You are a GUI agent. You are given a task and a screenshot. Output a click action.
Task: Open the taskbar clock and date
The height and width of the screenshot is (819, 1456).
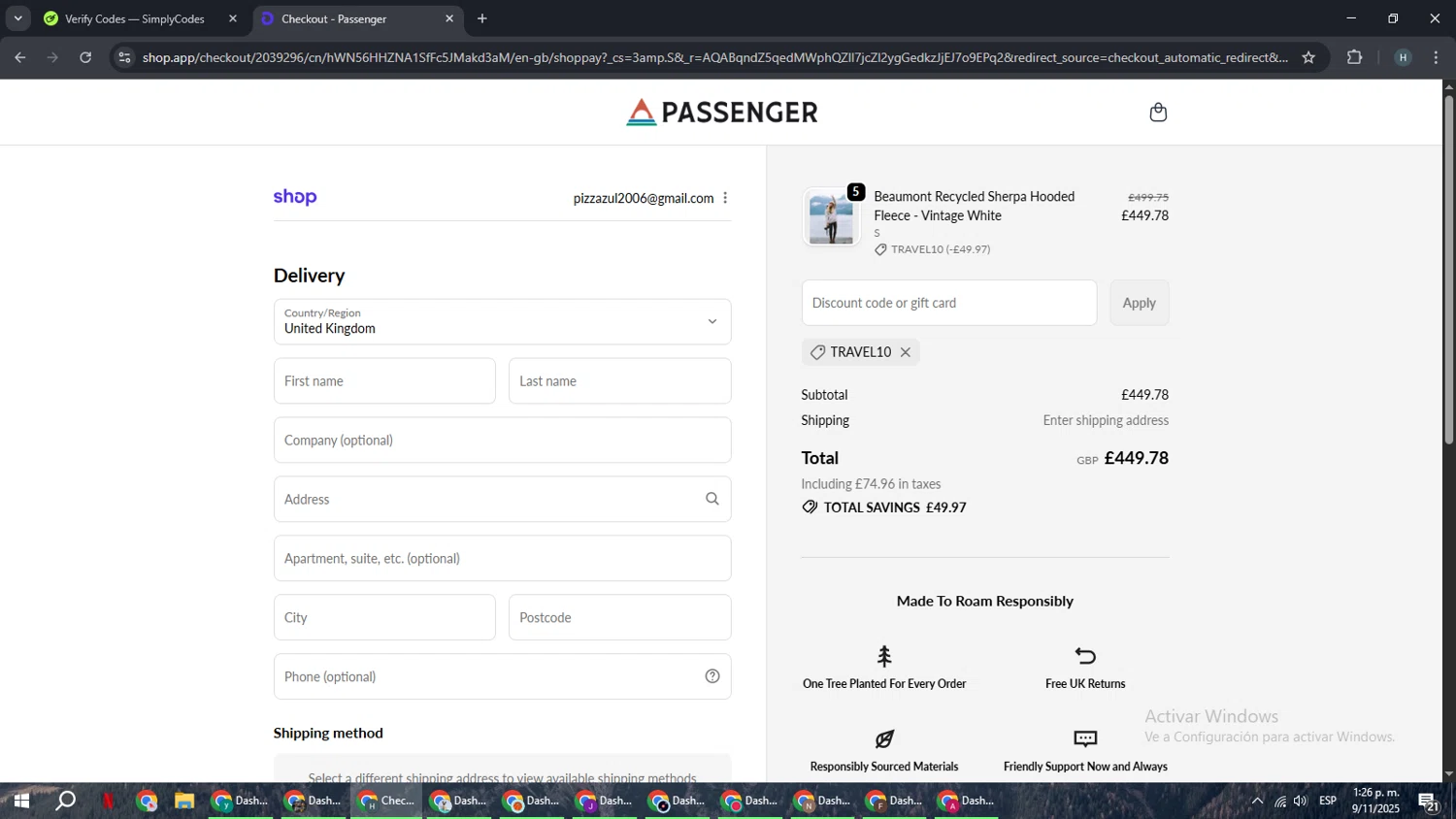coord(1375,801)
